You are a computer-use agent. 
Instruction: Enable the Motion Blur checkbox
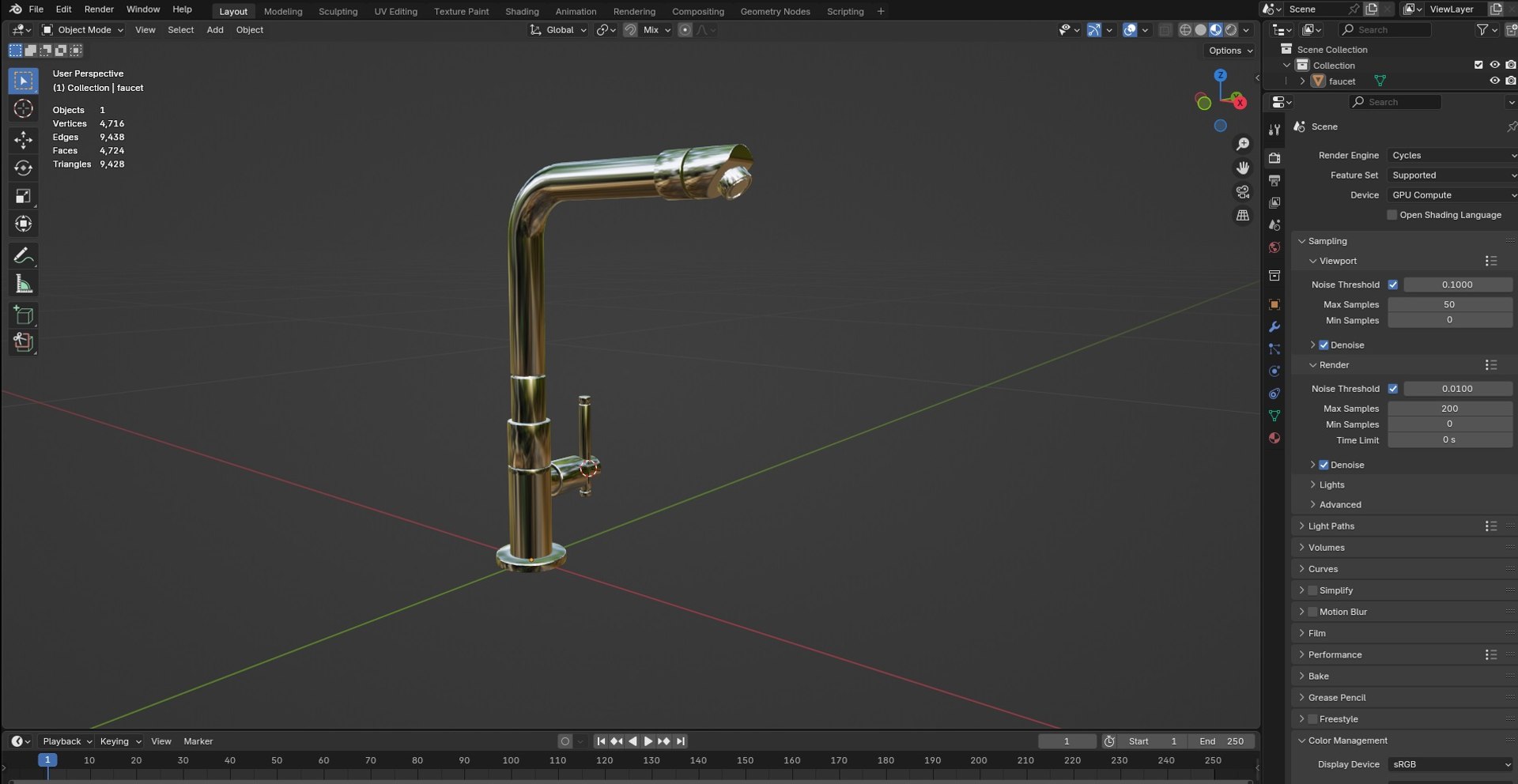[1312, 612]
